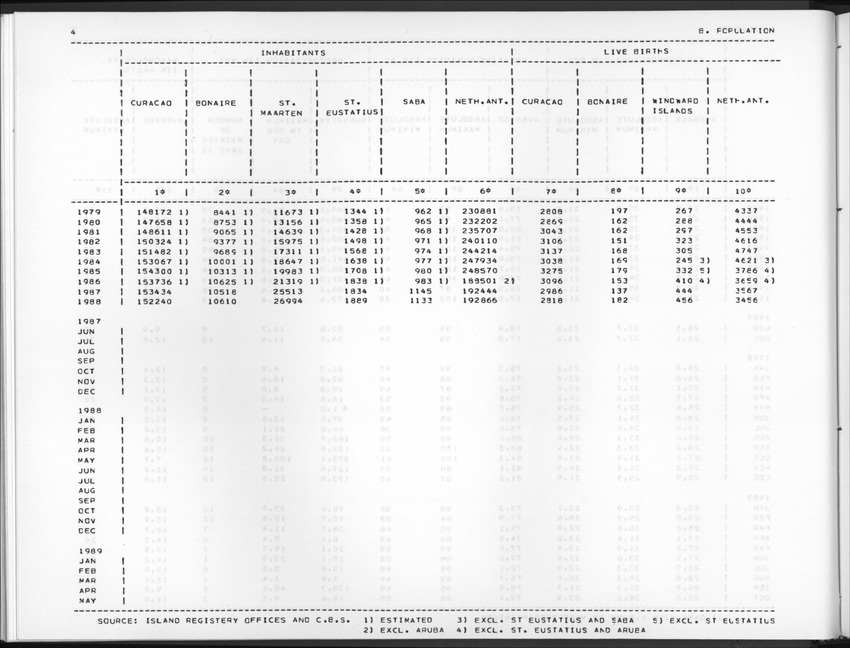Click Neth. Ant. live births value 4337

coord(732,212)
